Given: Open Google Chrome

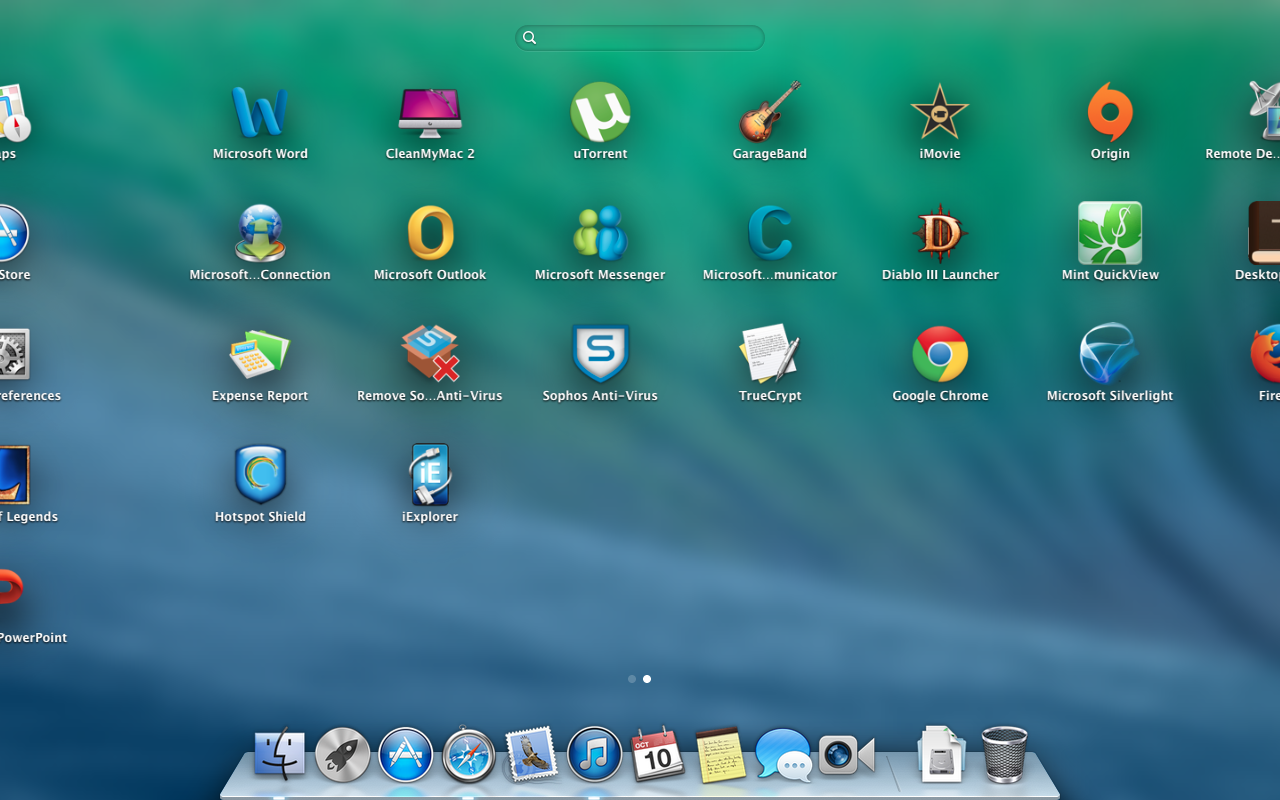Looking at the screenshot, I should tap(940, 354).
